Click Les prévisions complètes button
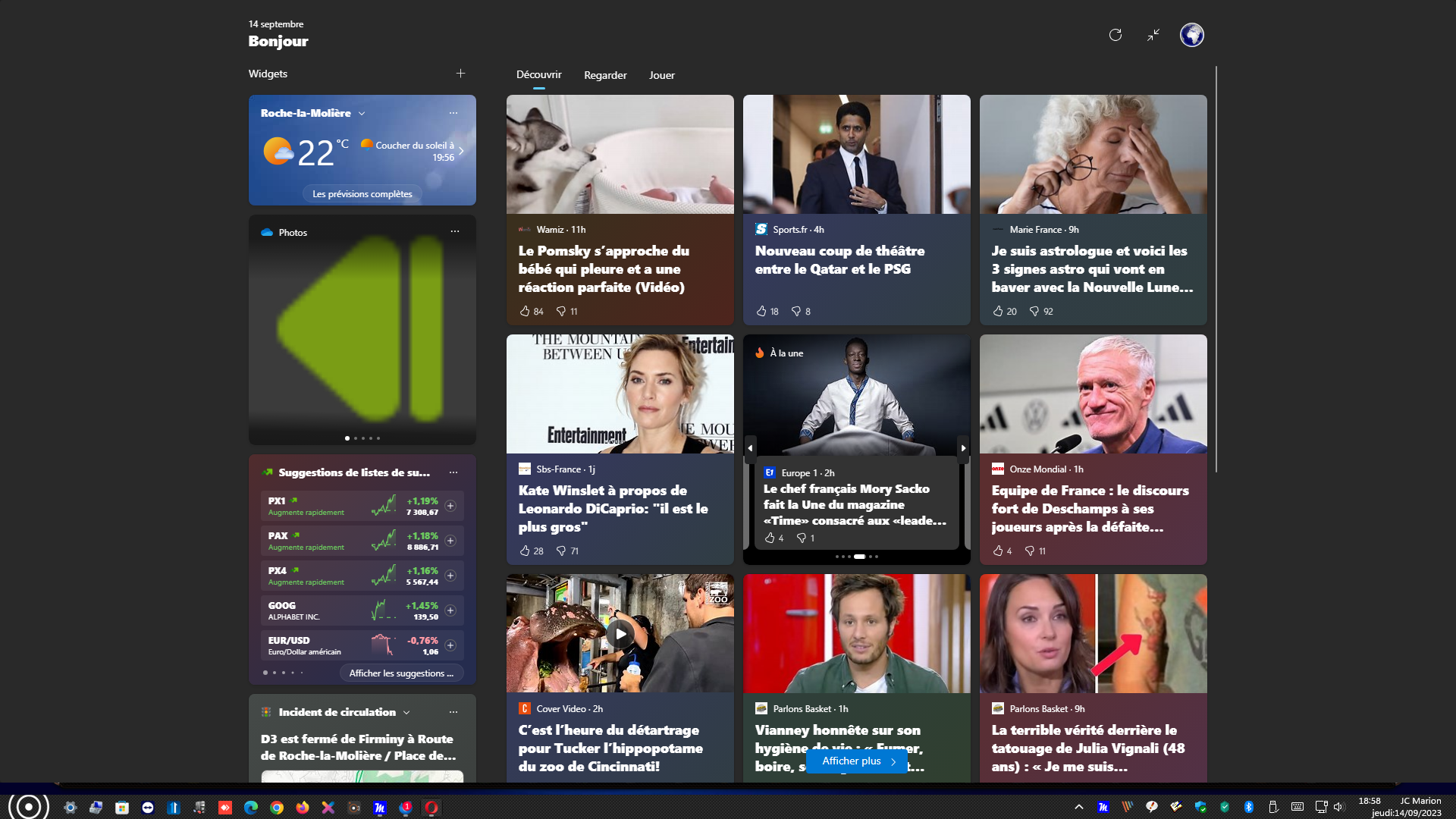 [362, 194]
